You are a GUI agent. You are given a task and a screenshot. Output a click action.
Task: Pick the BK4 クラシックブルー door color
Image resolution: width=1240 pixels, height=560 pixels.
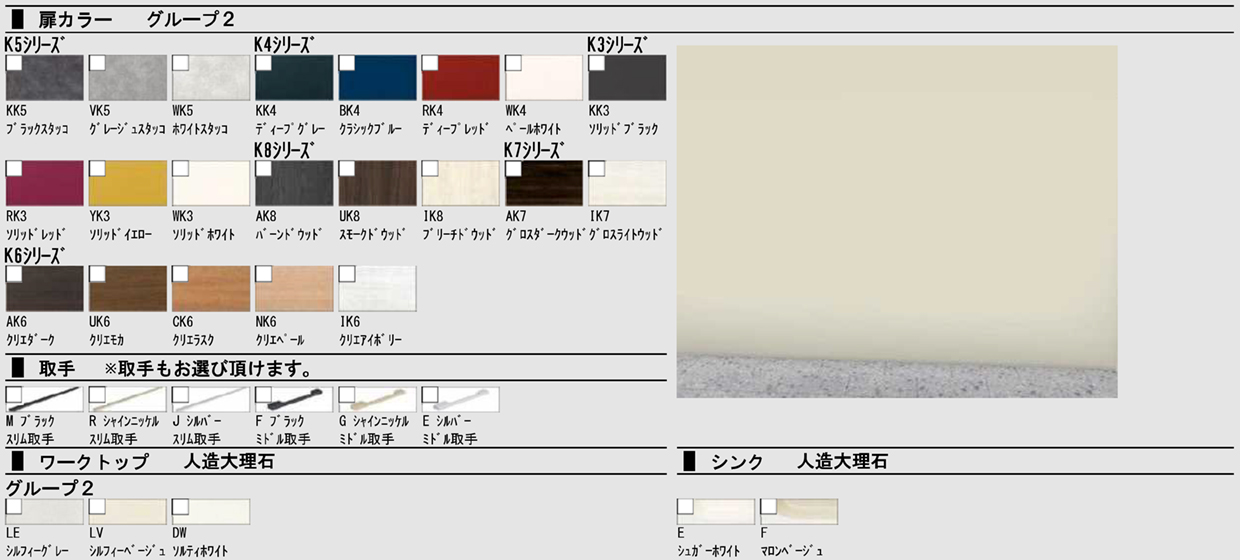[x=376, y=78]
